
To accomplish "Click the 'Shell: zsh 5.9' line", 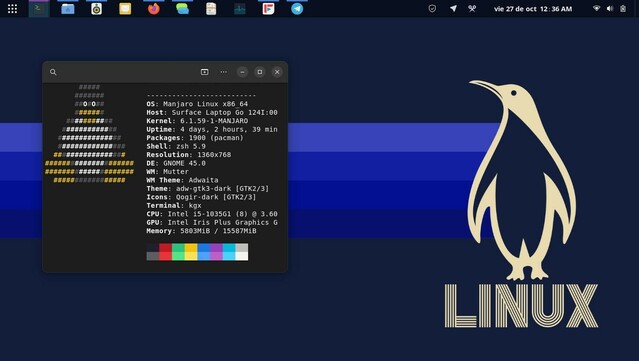I will [x=176, y=146].
